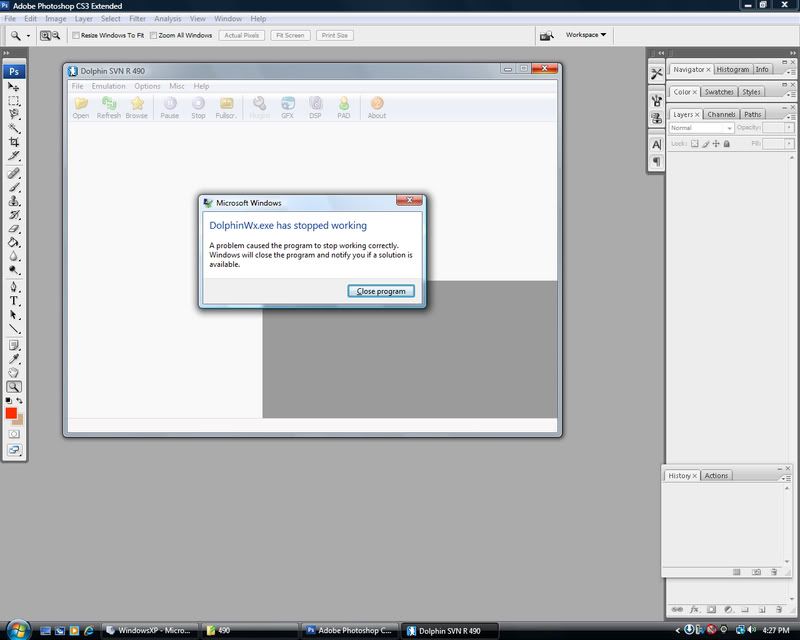Select the Slice tool
The width and height of the screenshot is (800, 640).
[14, 156]
